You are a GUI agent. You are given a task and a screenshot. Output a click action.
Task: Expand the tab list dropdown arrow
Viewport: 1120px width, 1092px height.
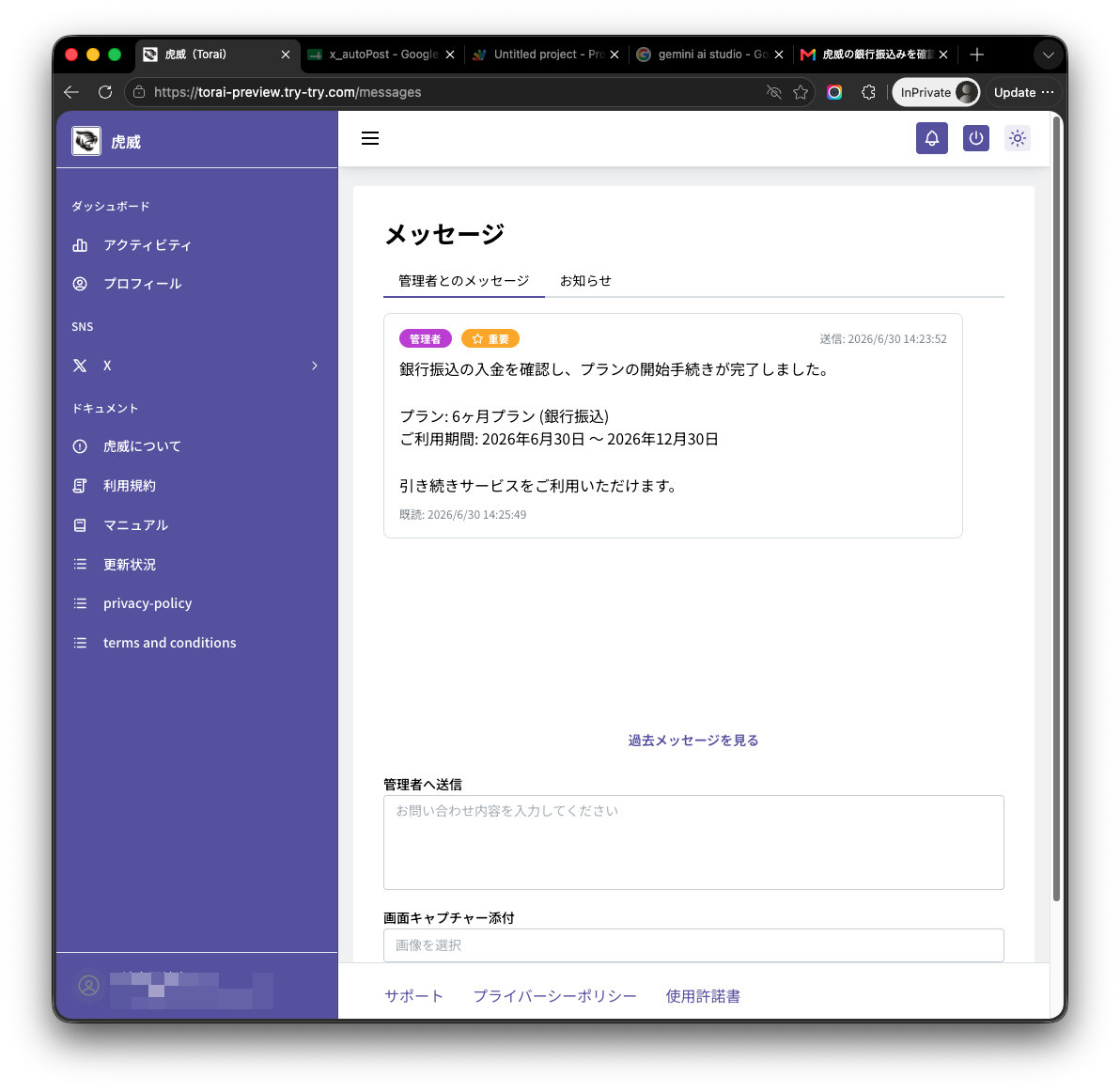[1048, 55]
